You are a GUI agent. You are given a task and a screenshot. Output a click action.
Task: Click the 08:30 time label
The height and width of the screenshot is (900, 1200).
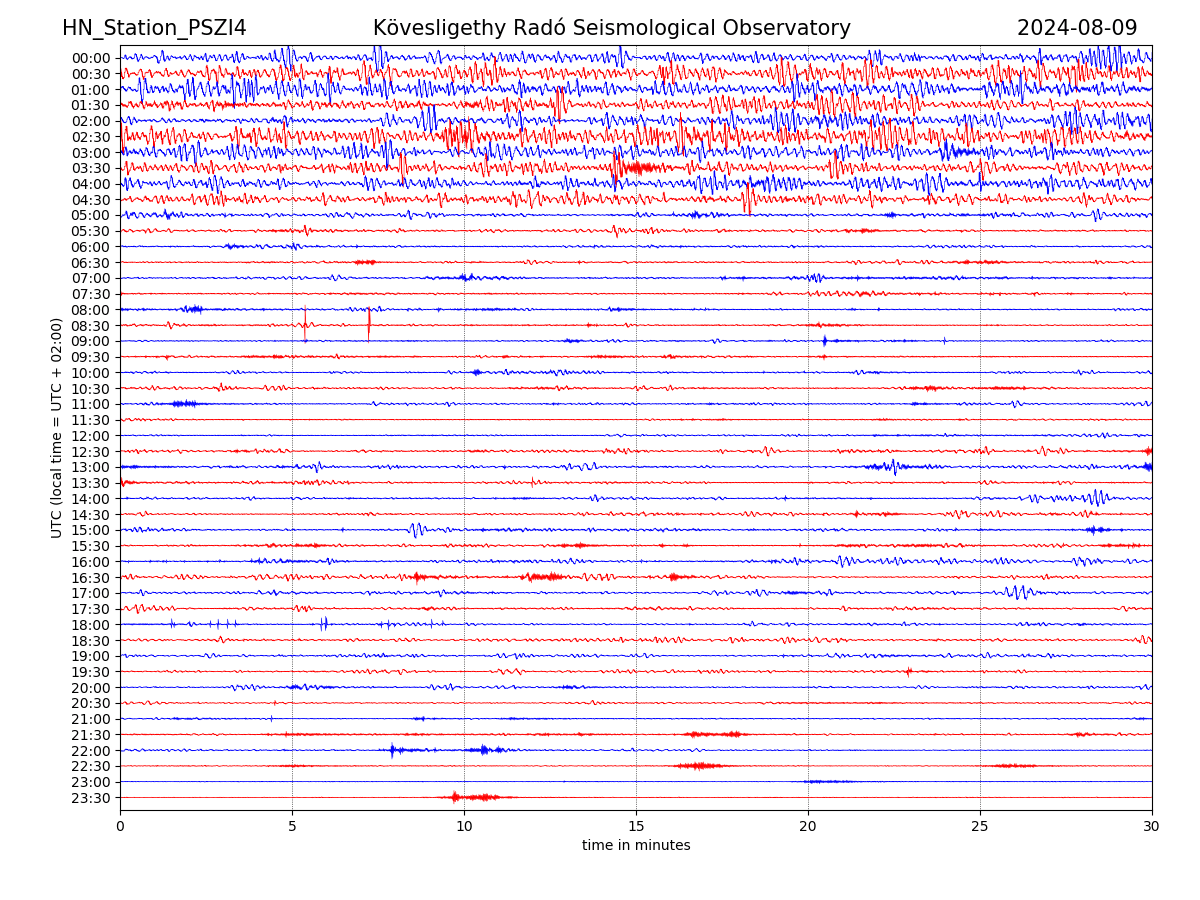[x=91, y=326]
